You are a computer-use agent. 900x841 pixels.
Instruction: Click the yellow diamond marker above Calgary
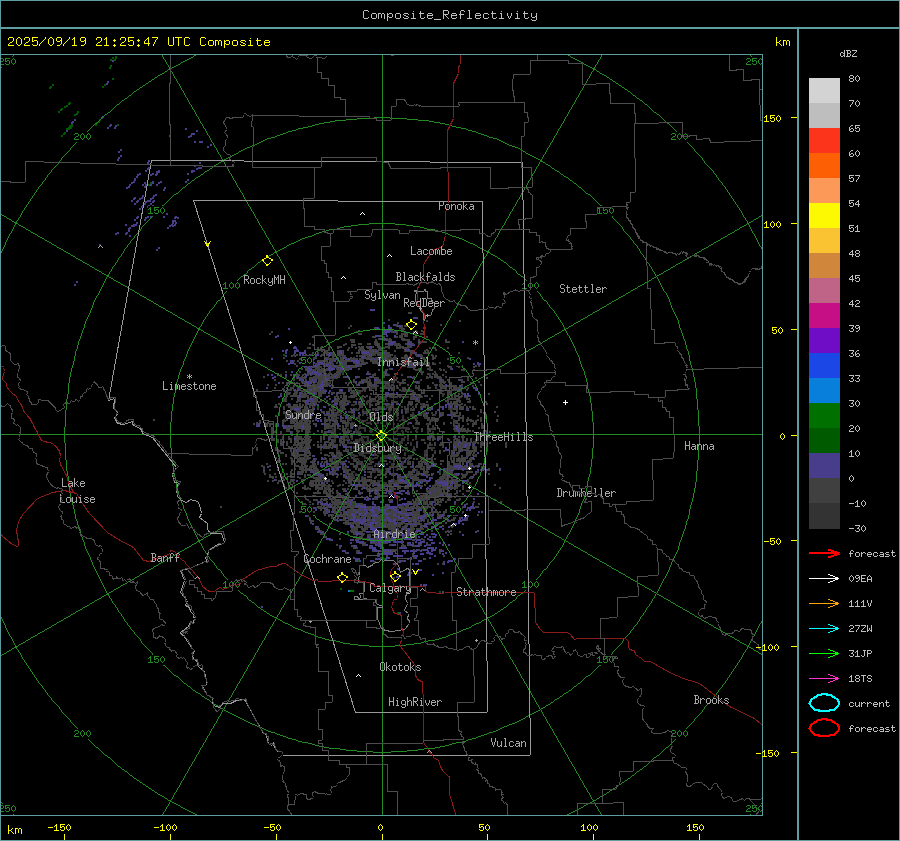pyautogui.click(x=395, y=576)
